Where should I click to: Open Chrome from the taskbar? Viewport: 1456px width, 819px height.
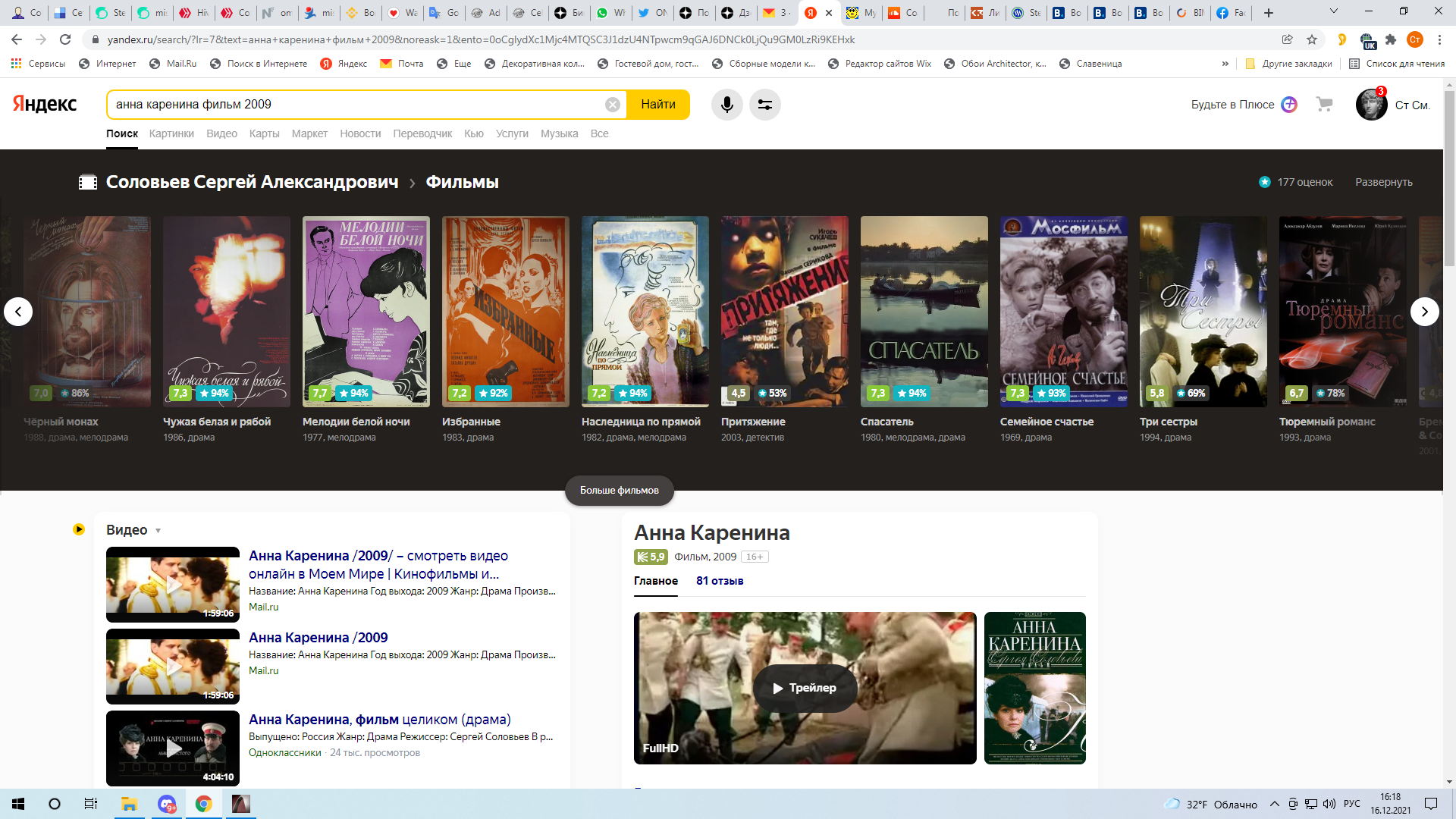coord(203,804)
